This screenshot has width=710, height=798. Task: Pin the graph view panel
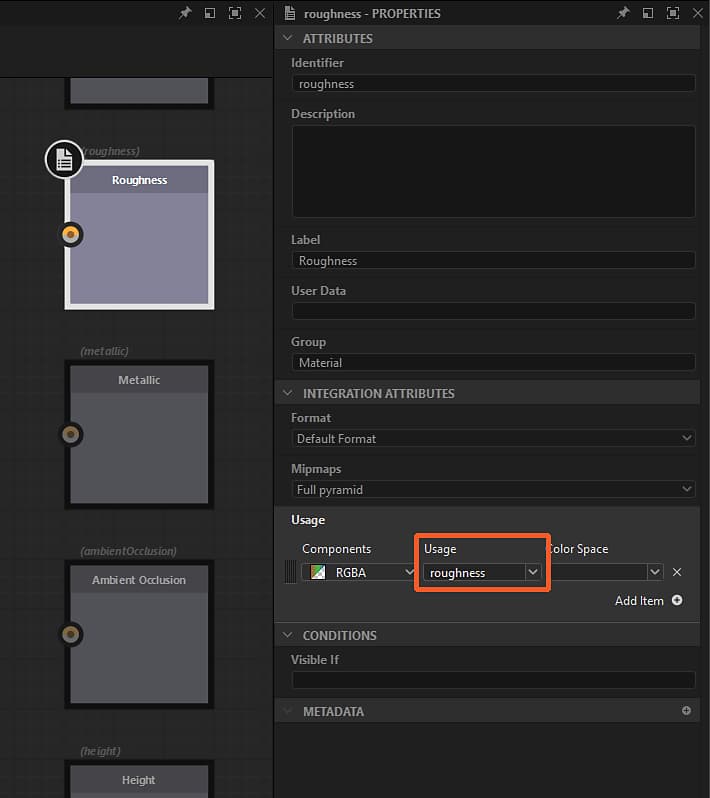(185, 13)
